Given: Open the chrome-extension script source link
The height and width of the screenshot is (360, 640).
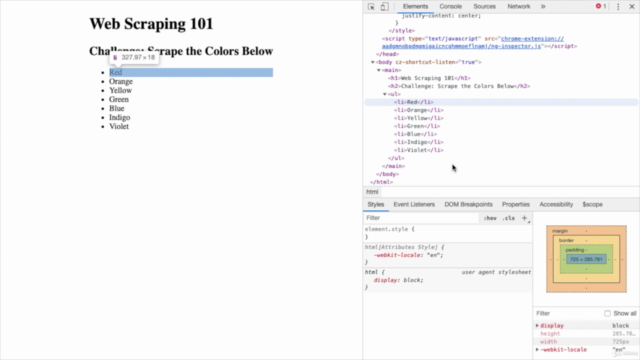Looking at the screenshot, I should coord(473,42).
